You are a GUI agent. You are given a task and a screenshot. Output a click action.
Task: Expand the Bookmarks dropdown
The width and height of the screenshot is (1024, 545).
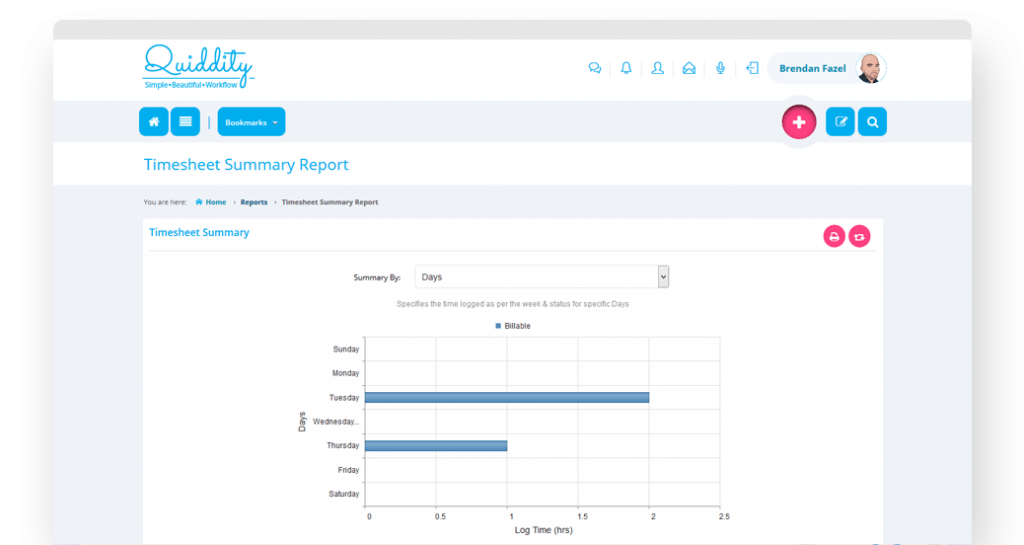pyautogui.click(x=251, y=122)
